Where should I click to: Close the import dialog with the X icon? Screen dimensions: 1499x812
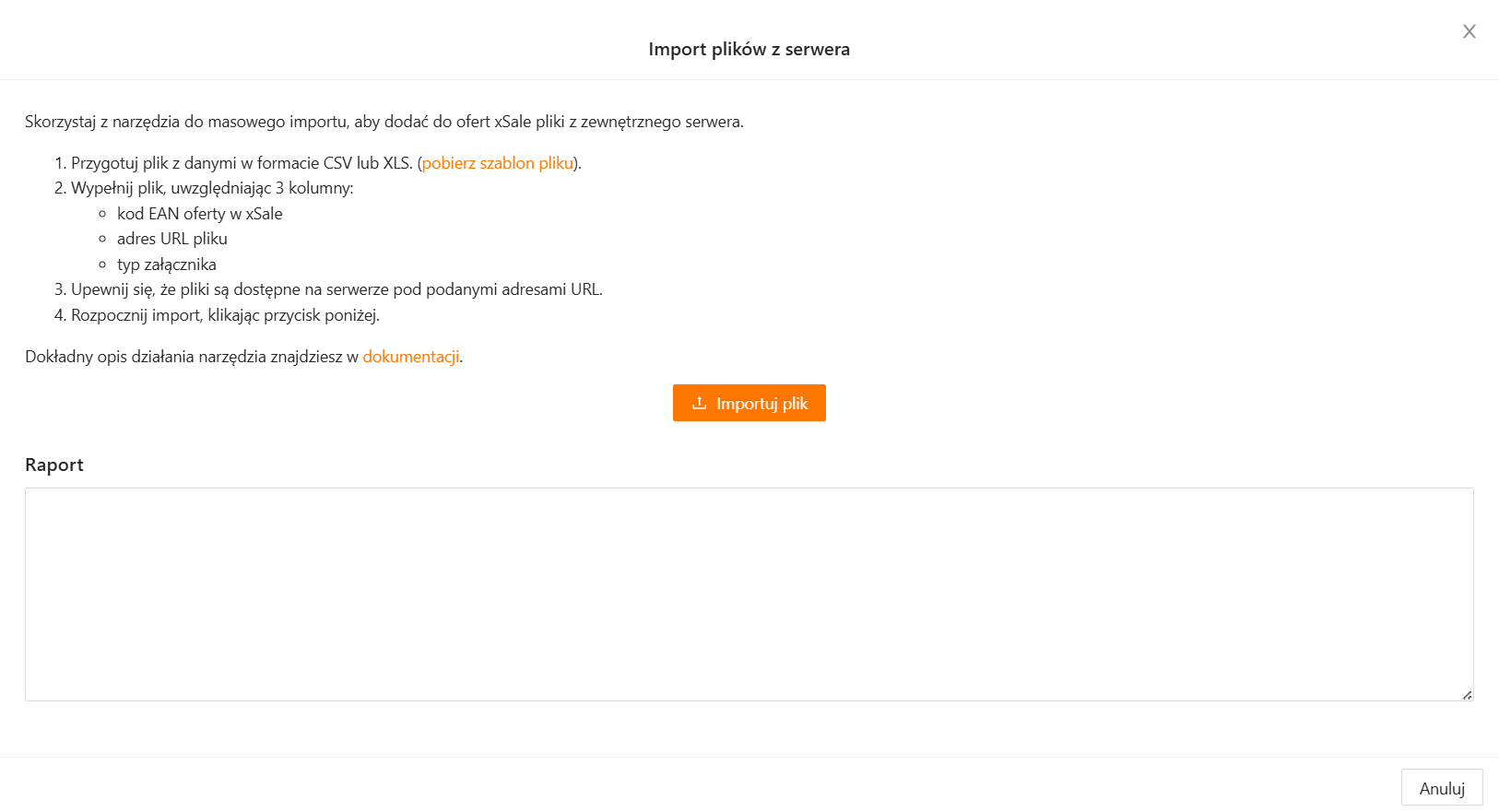tap(1469, 31)
